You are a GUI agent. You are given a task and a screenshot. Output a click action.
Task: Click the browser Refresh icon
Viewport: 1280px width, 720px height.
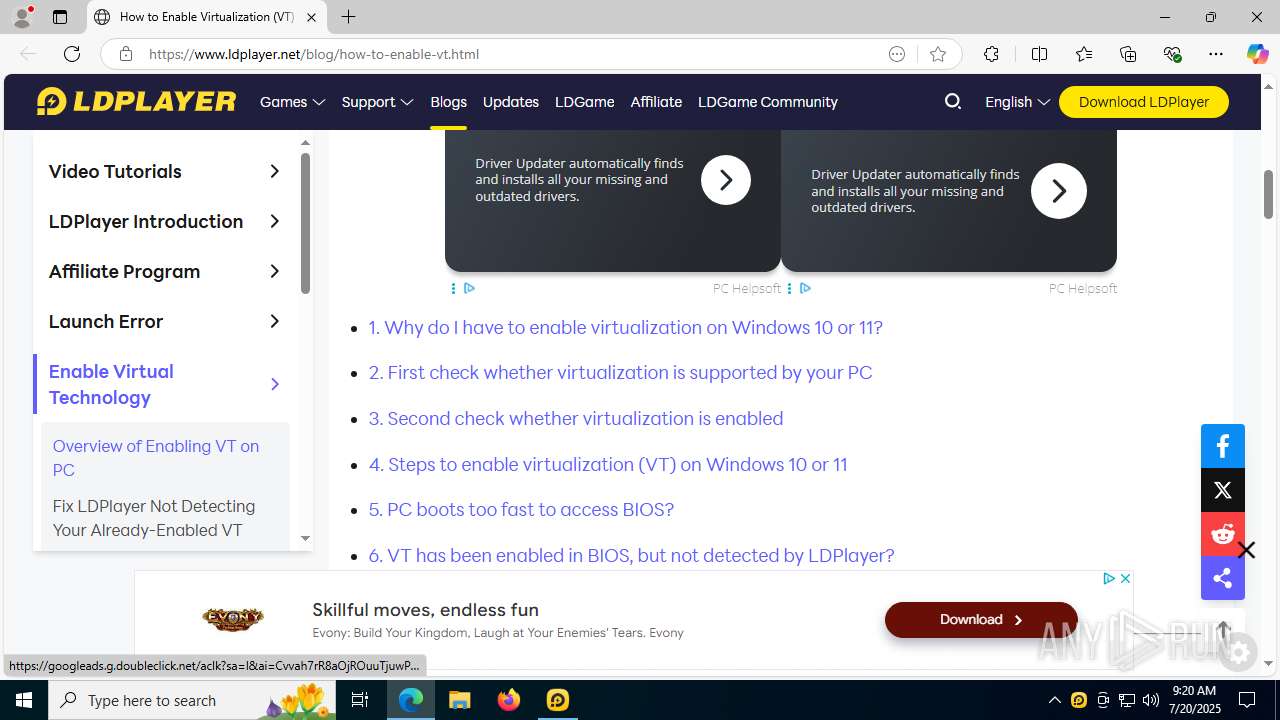coord(72,54)
